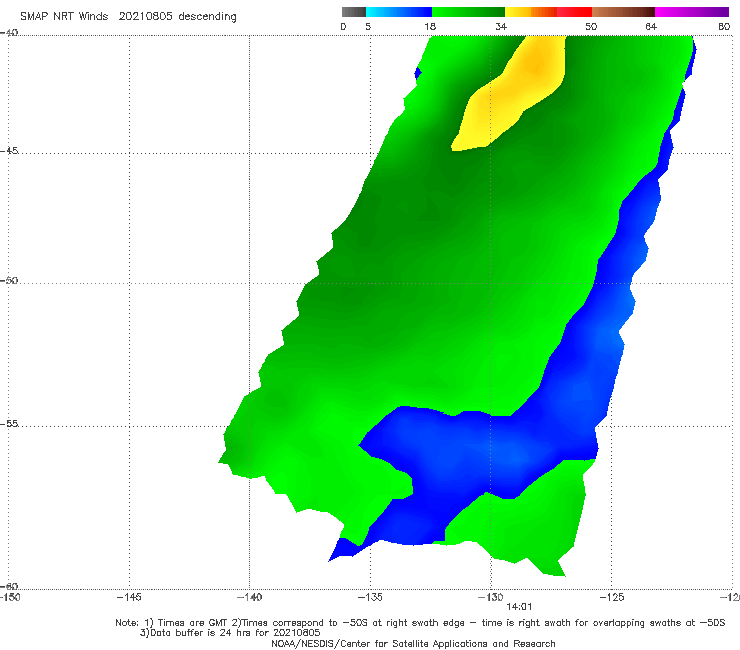Click the note '3)Data buffer is 24 hrs'
Viewport: 740px width, 650px height.
coord(230,633)
